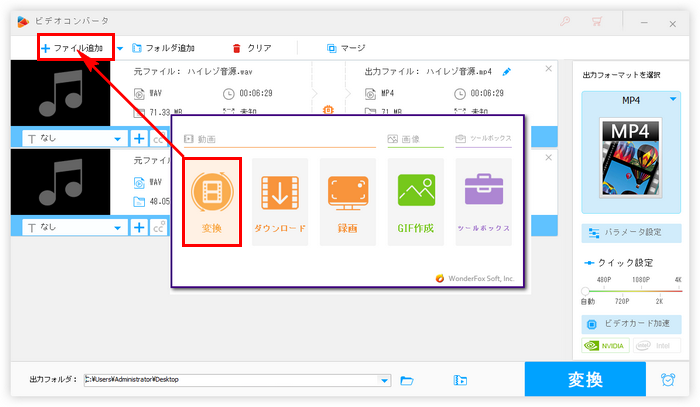
Task: Open the ツールボックス toolbox icon
Action: 483,201
